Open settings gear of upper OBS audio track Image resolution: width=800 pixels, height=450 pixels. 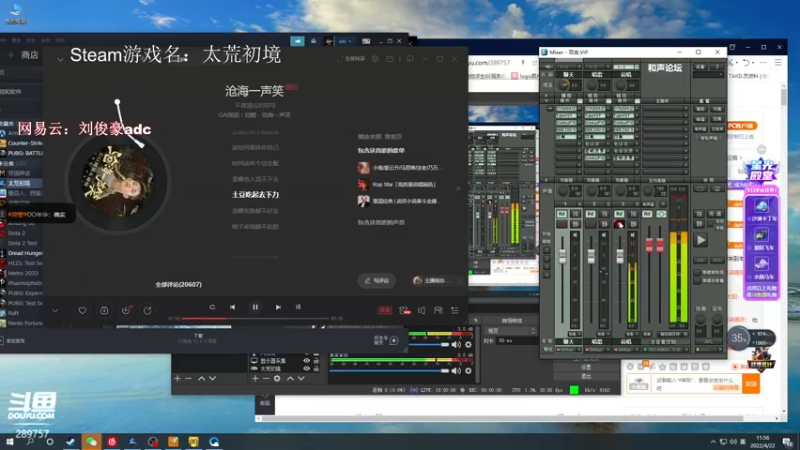(468, 345)
